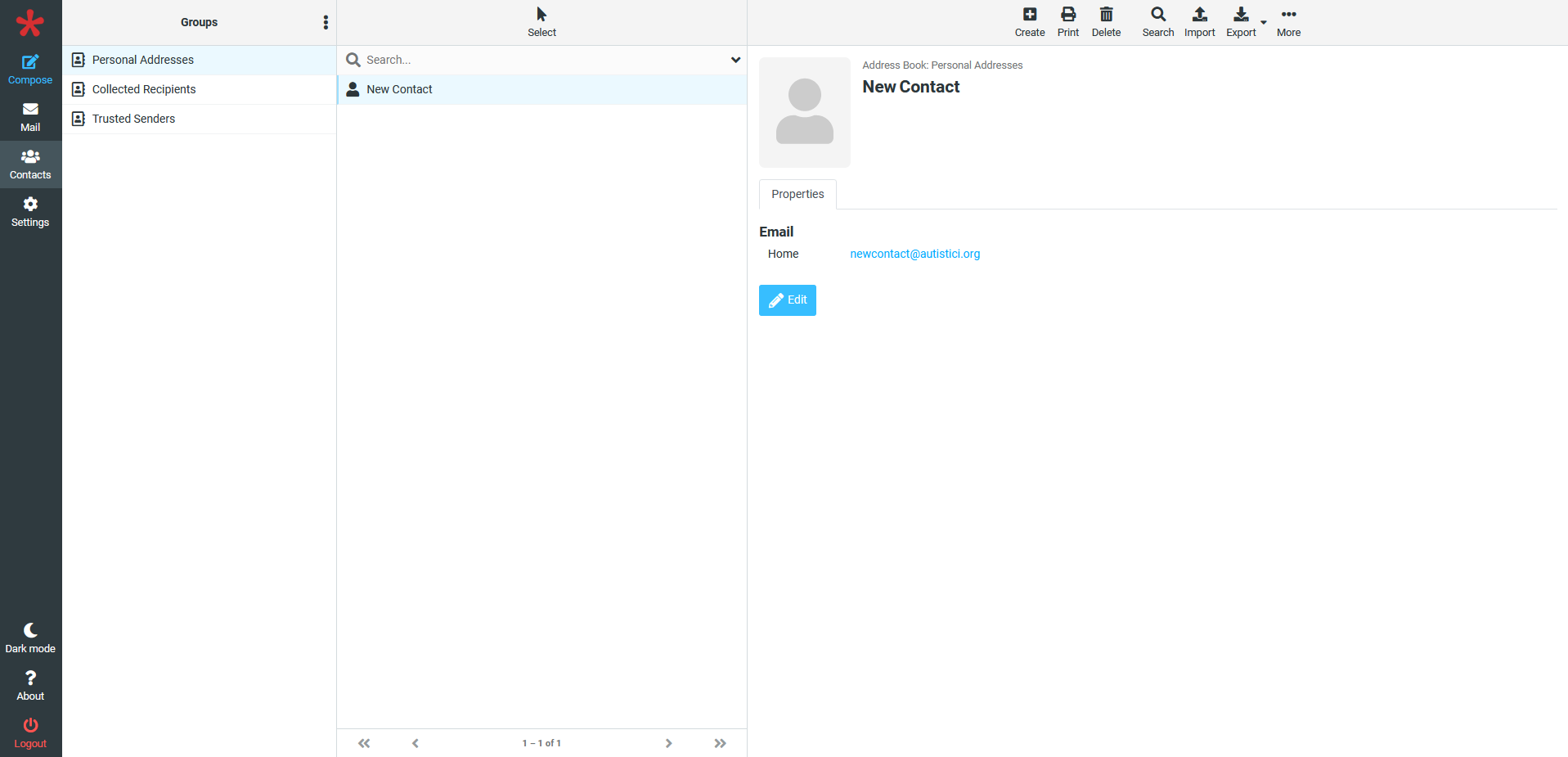Click the Export contacts icon
The height and width of the screenshot is (757, 1568).
(1240, 15)
